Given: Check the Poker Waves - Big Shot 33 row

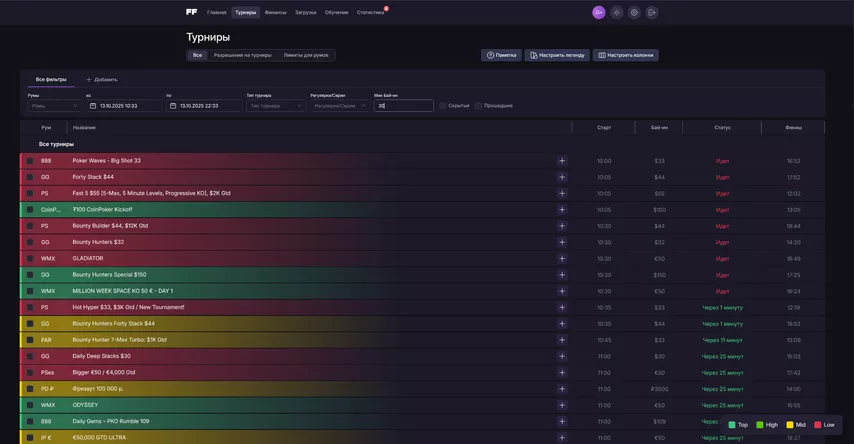Looking at the screenshot, I should [30, 161].
